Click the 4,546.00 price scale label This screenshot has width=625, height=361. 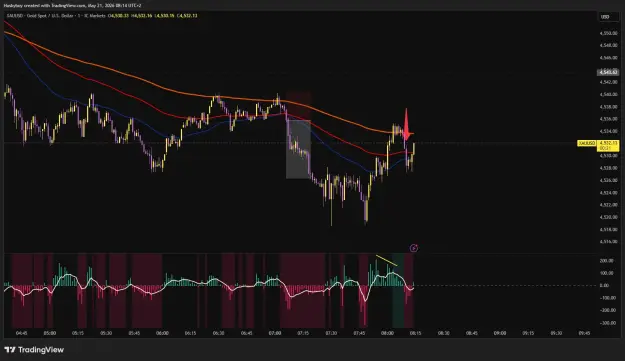pyautogui.click(x=608, y=58)
